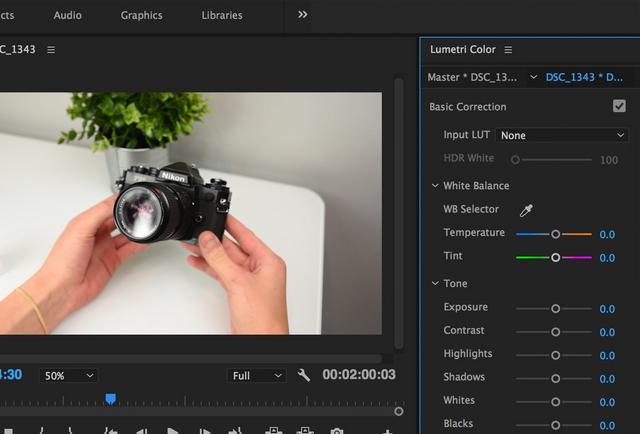Image resolution: width=640 pixels, height=434 pixels.
Task: Click the Nikon camera video preview frame
Action: [191, 213]
